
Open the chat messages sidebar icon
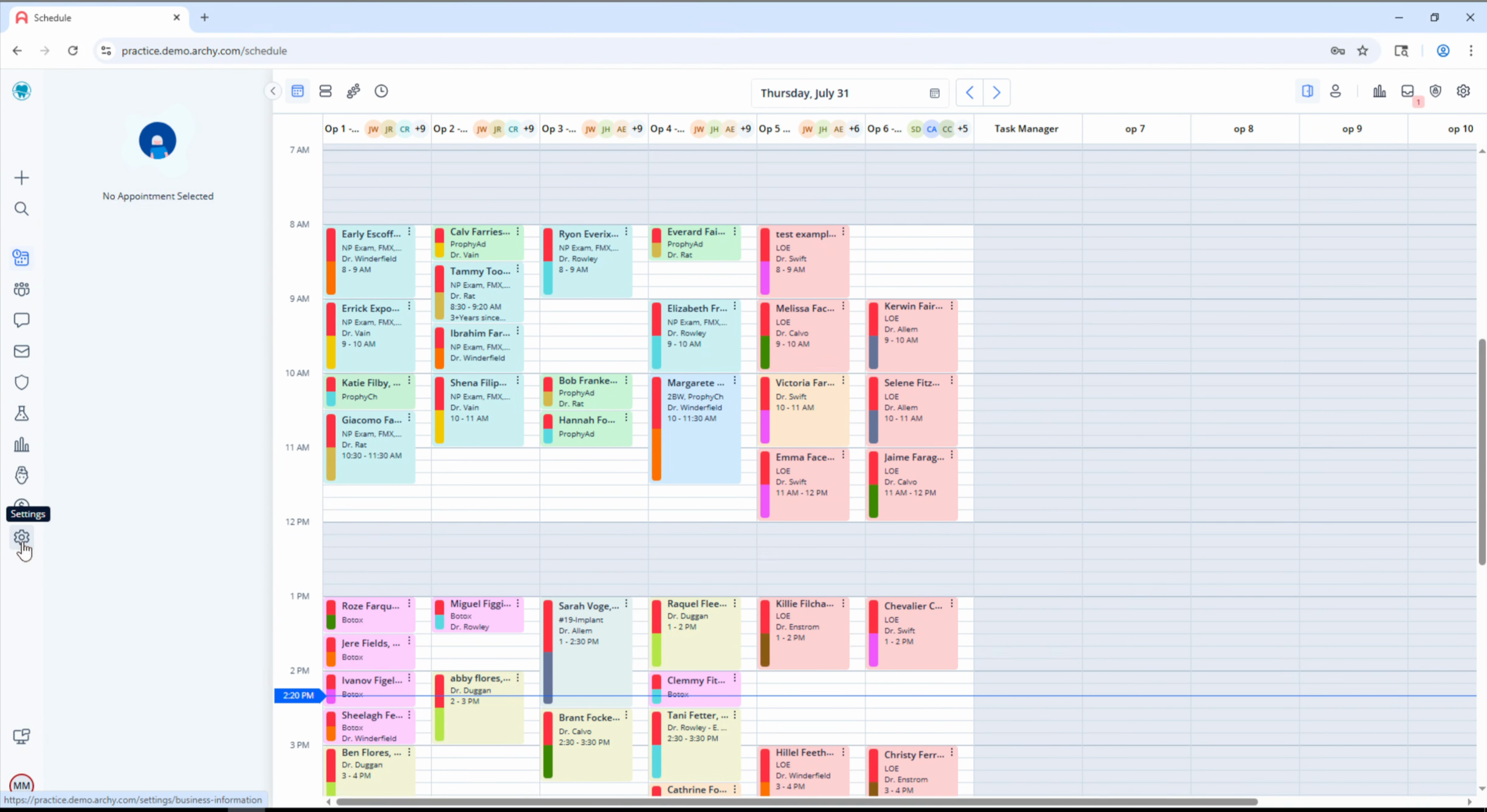(x=21, y=320)
